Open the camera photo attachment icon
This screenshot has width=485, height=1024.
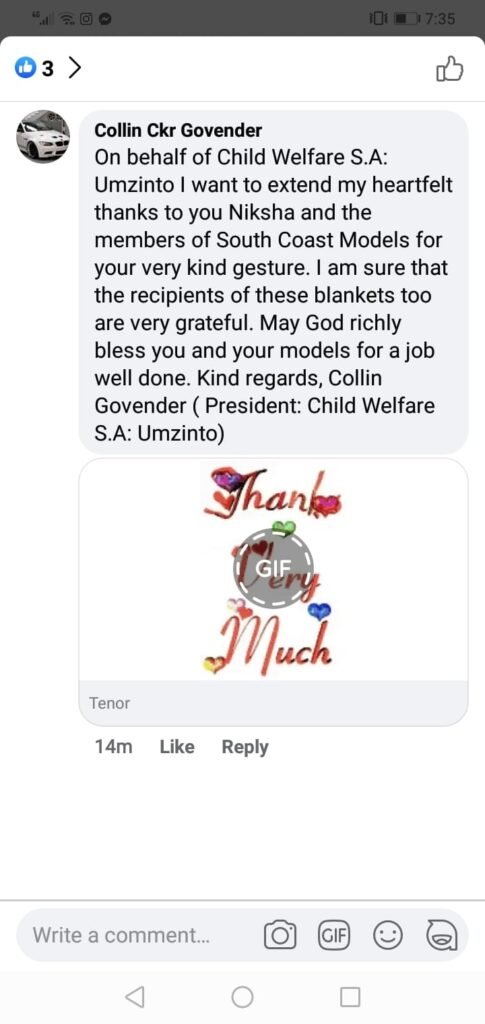[x=280, y=936]
